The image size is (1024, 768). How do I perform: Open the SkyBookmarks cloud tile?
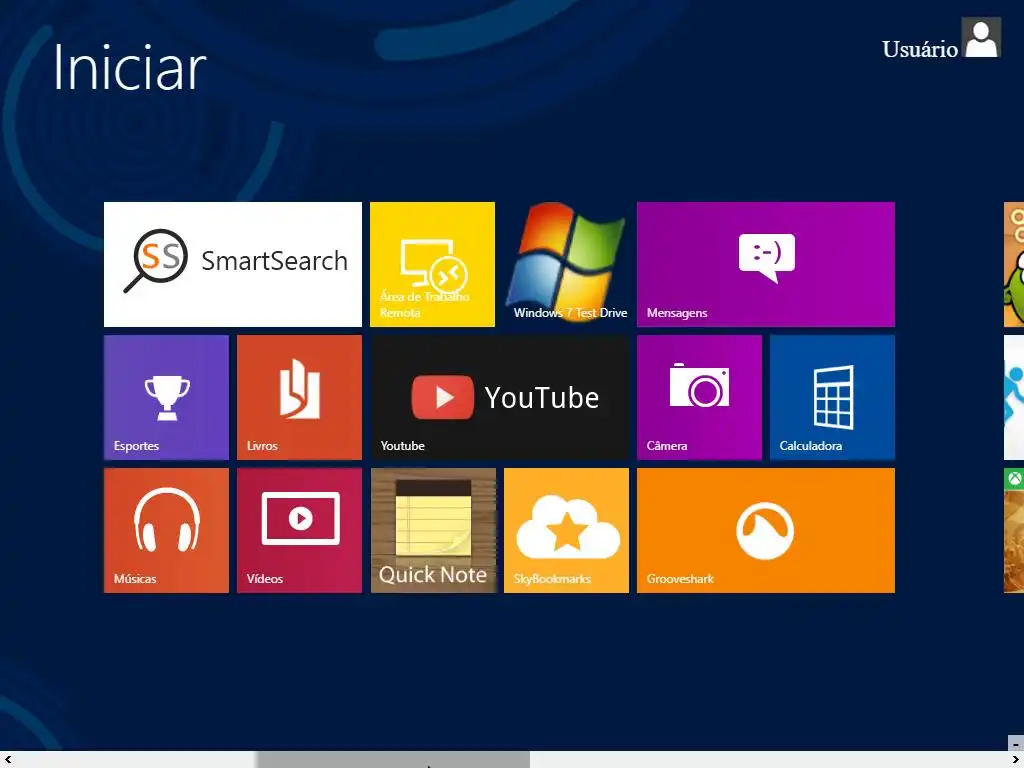pos(566,530)
